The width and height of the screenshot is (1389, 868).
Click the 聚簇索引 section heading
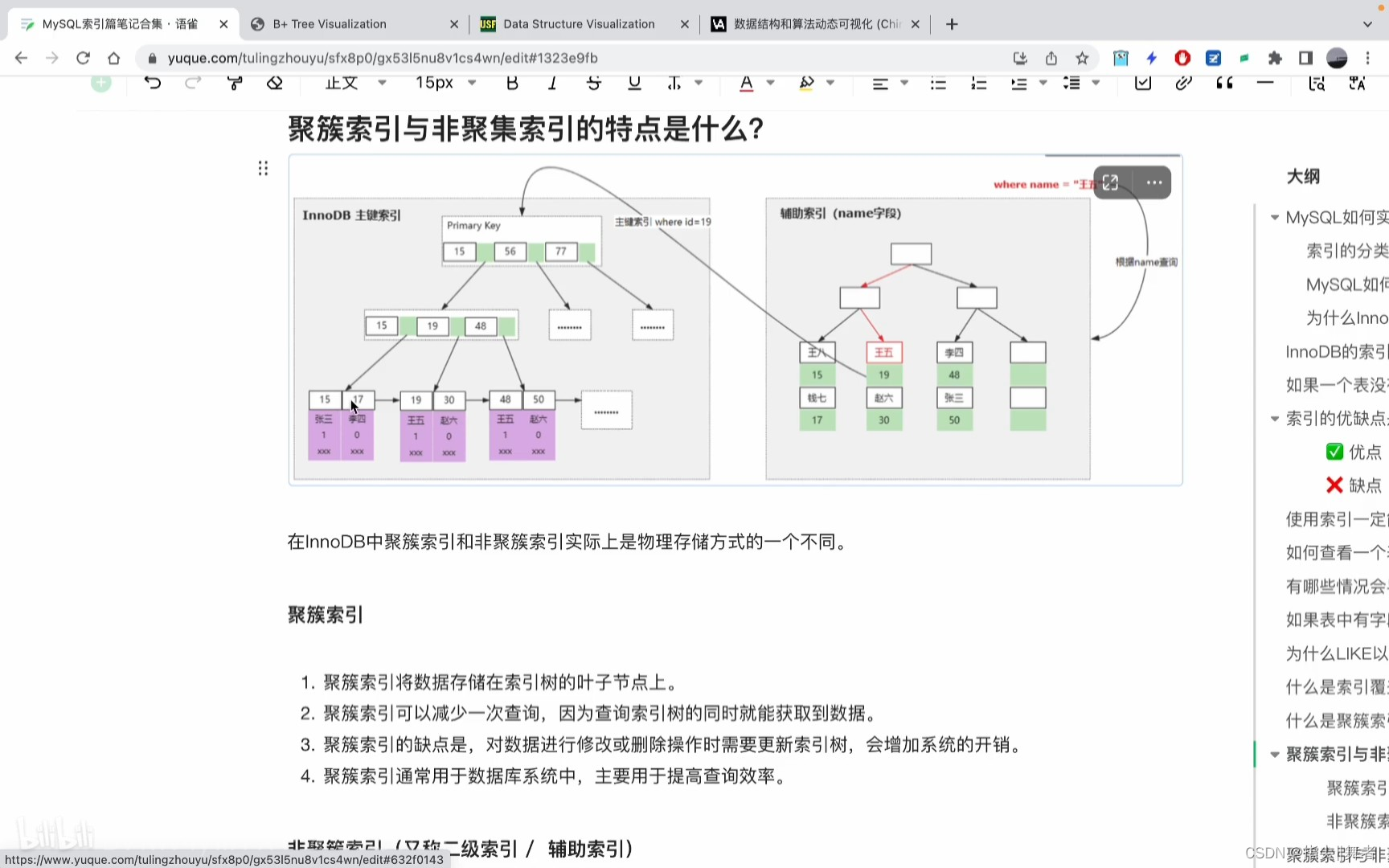(x=326, y=615)
